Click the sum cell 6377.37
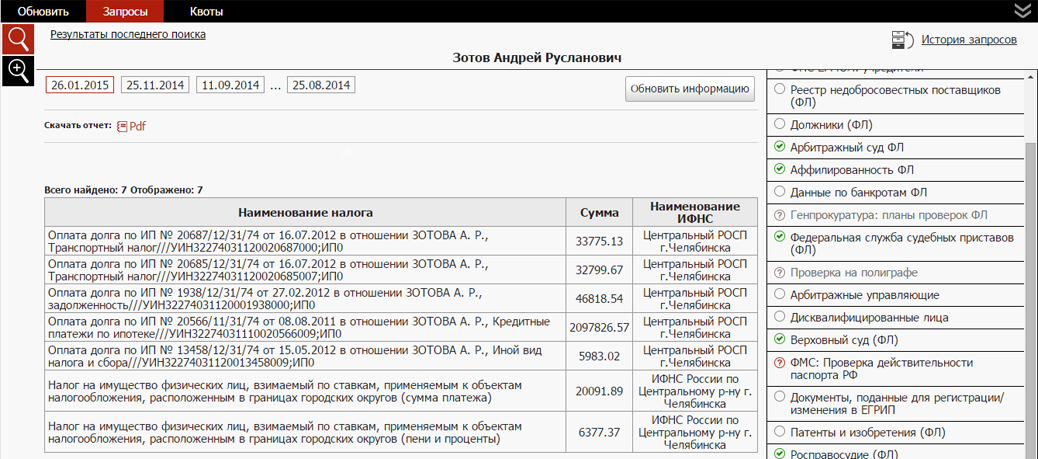Viewport: 1038px width, 459px height. pyautogui.click(x=600, y=432)
